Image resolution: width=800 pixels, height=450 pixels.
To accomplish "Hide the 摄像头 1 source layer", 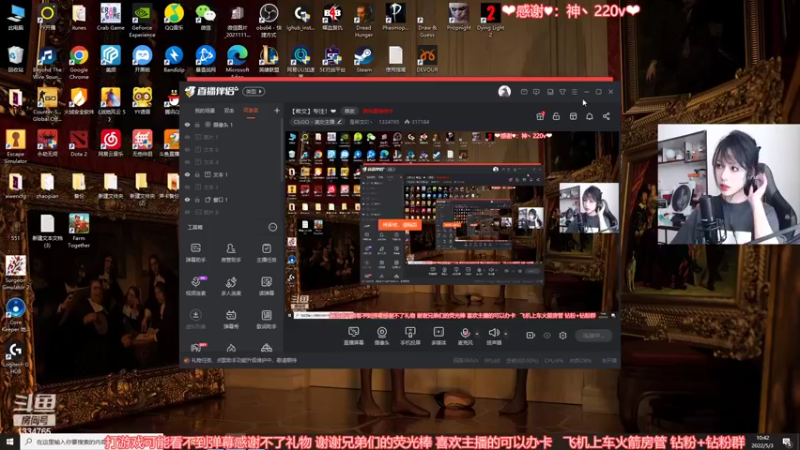I will pyautogui.click(x=187, y=124).
